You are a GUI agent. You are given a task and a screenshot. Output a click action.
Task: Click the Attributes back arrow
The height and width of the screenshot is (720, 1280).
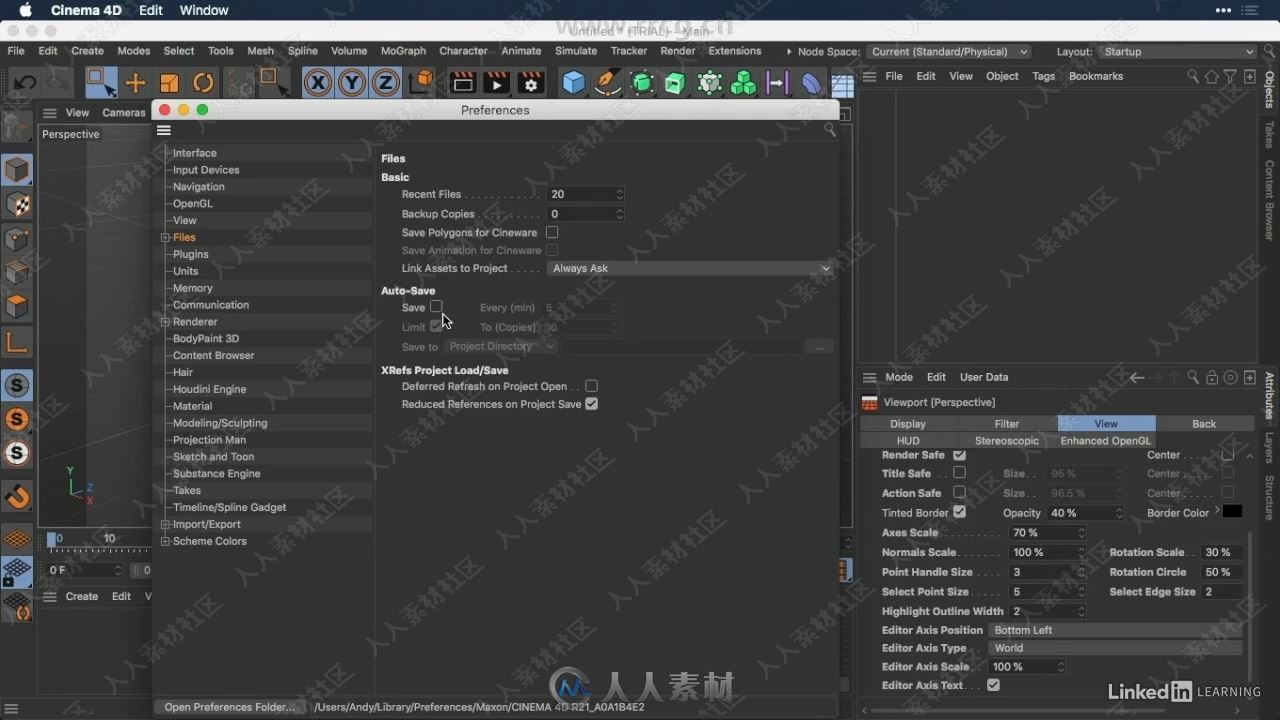click(x=1136, y=377)
